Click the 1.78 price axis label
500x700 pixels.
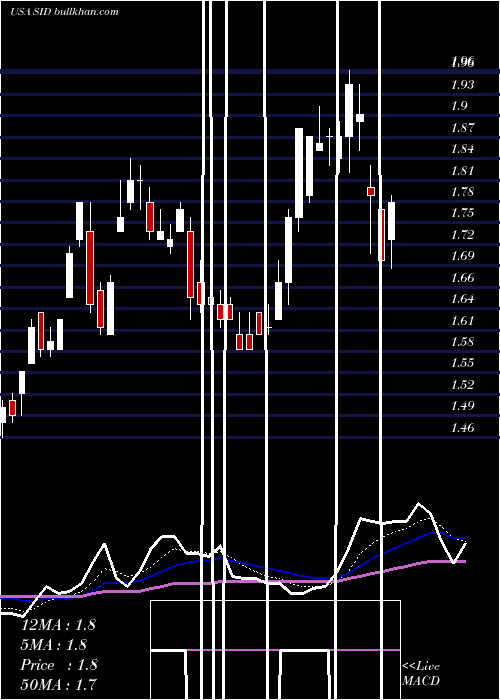pos(462,192)
